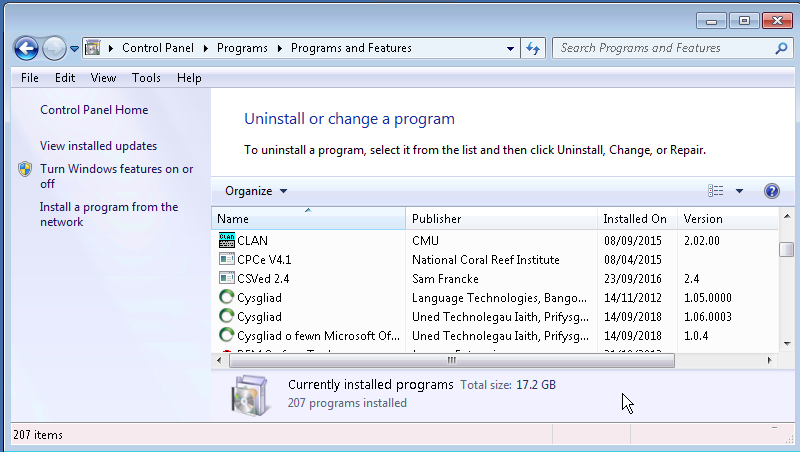
Task: Select the CLAN row name
Action: pos(253,240)
